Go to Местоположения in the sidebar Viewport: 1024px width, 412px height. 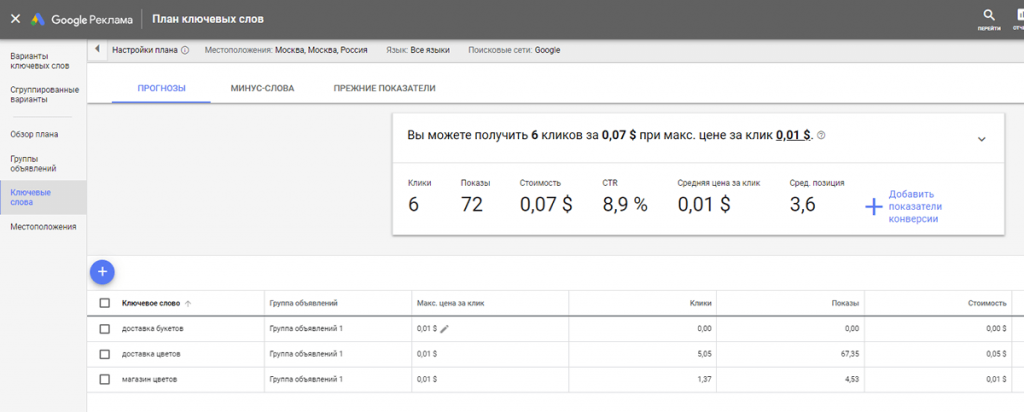[x=42, y=227]
